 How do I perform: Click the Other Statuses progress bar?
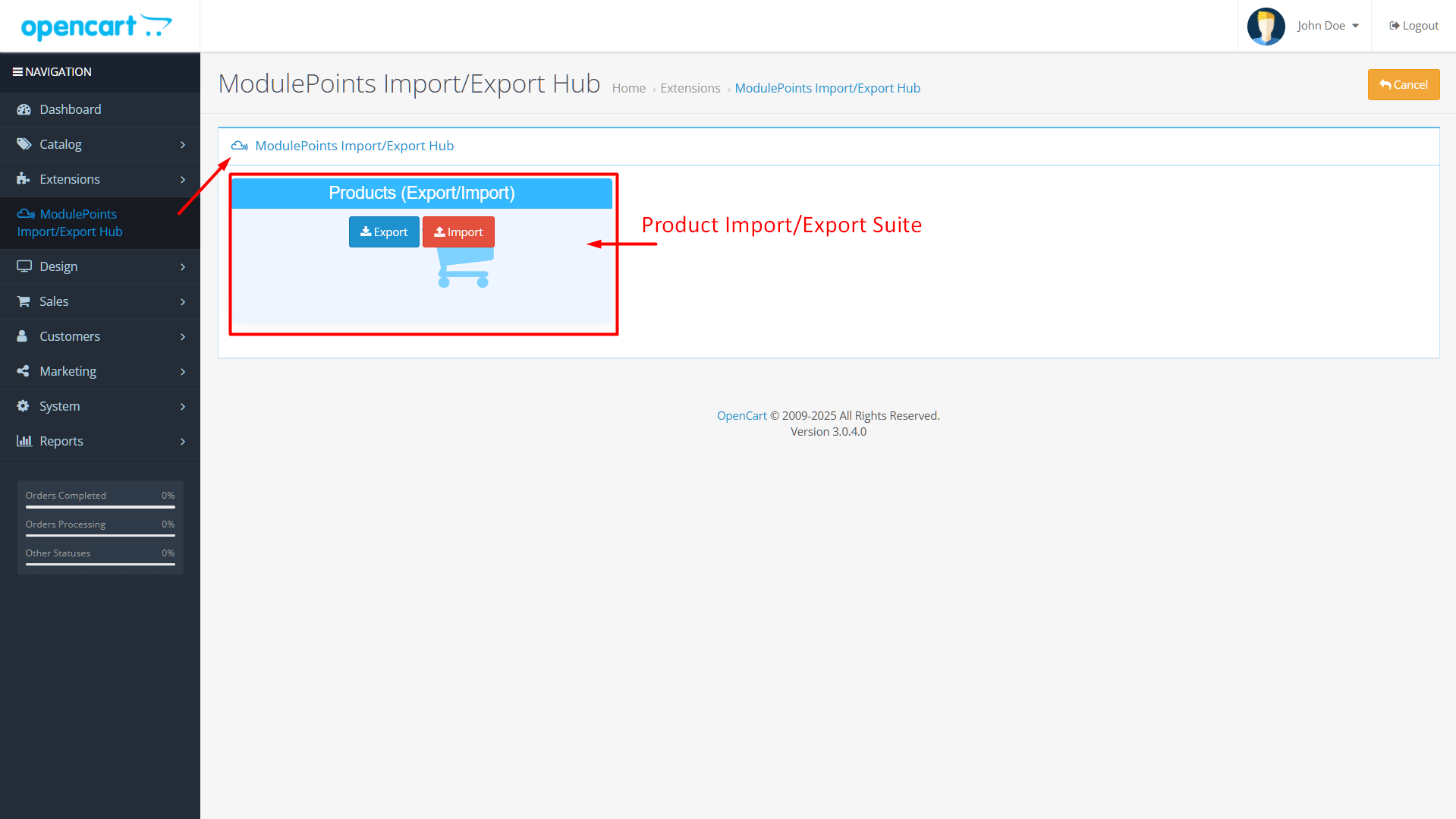(100, 565)
